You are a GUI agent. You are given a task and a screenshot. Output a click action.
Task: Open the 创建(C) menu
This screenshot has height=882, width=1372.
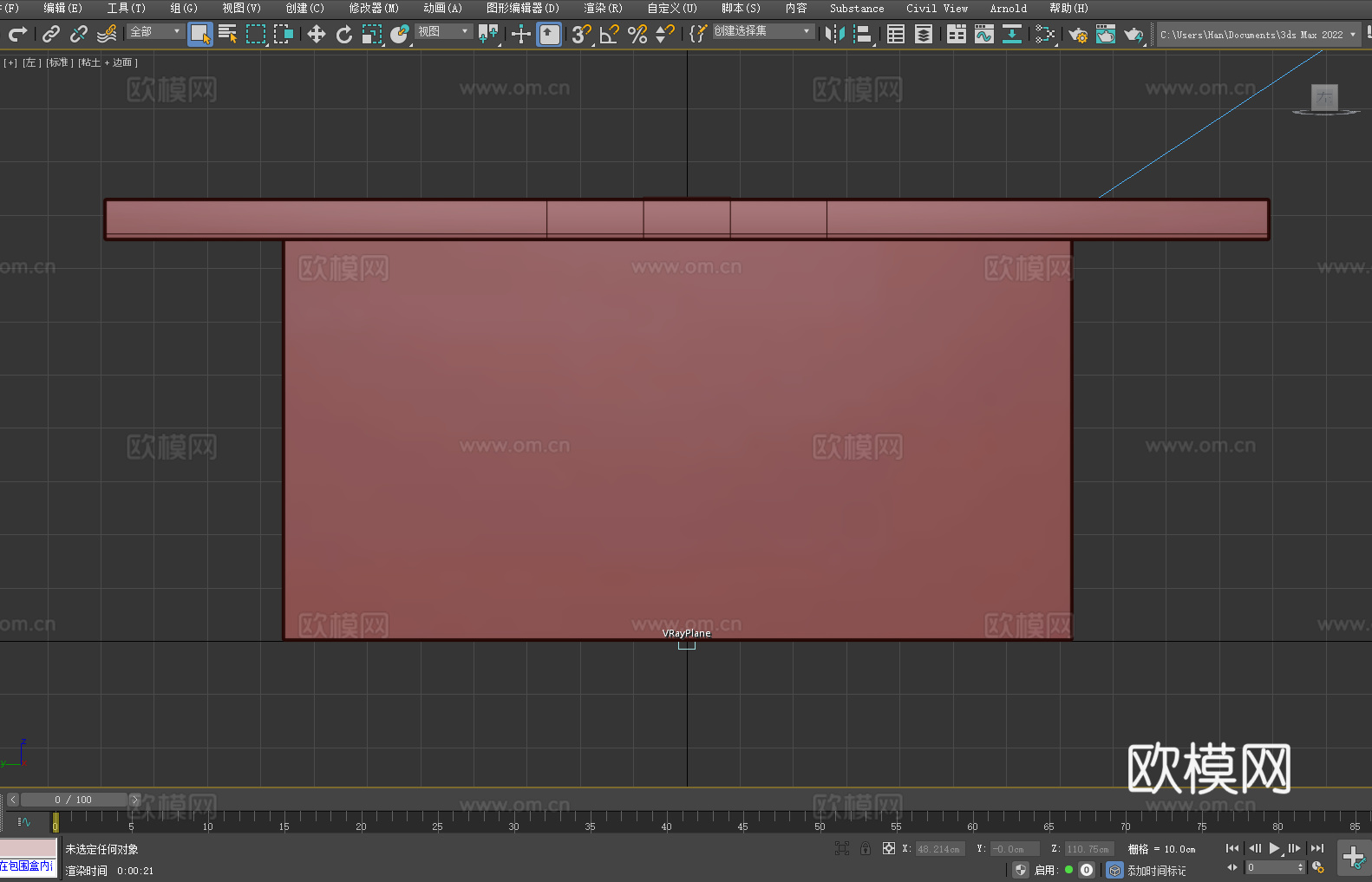[x=305, y=8]
